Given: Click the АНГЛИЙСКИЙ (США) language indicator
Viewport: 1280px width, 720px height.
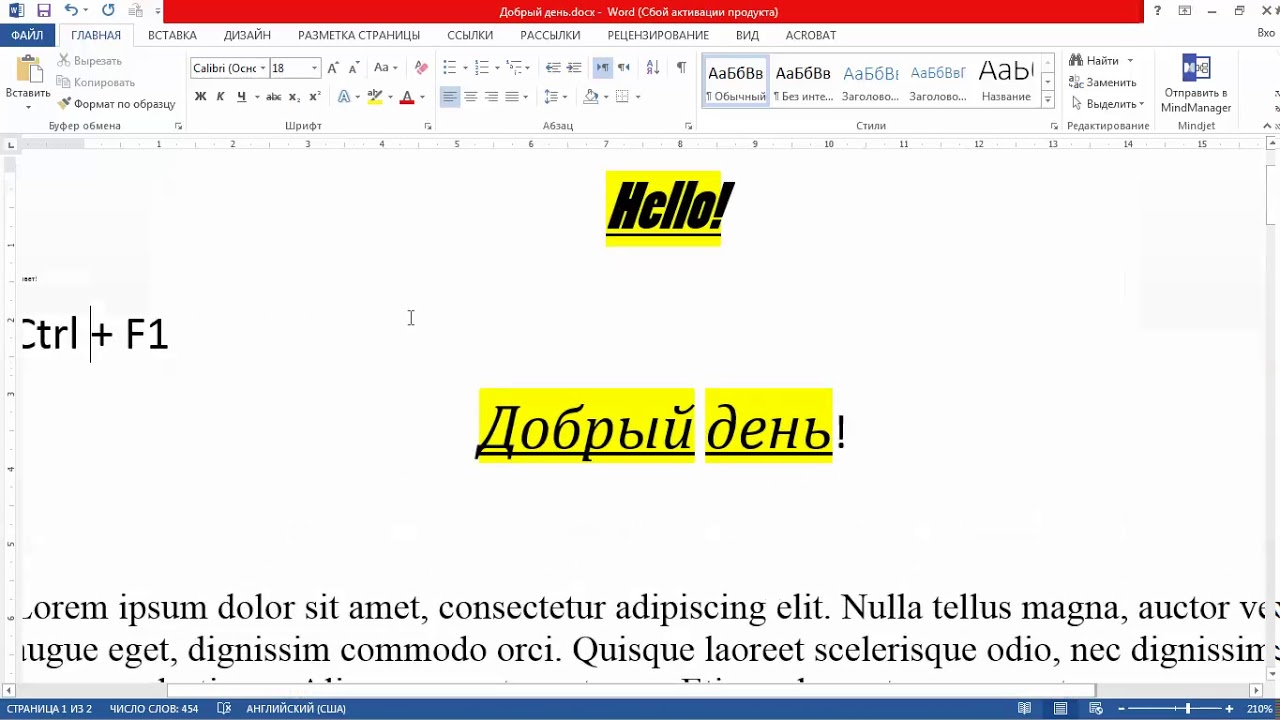Looking at the screenshot, I should click(296, 708).
